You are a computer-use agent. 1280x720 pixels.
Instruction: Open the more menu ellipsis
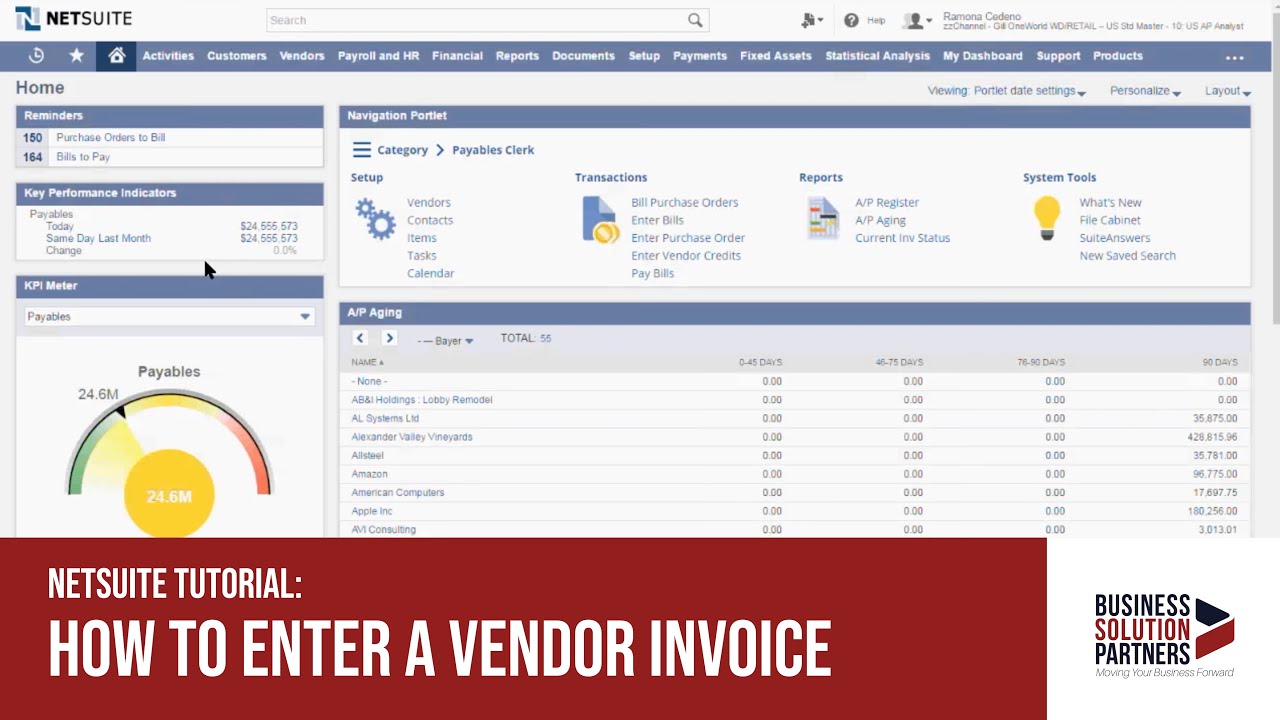coord(1235,57)
